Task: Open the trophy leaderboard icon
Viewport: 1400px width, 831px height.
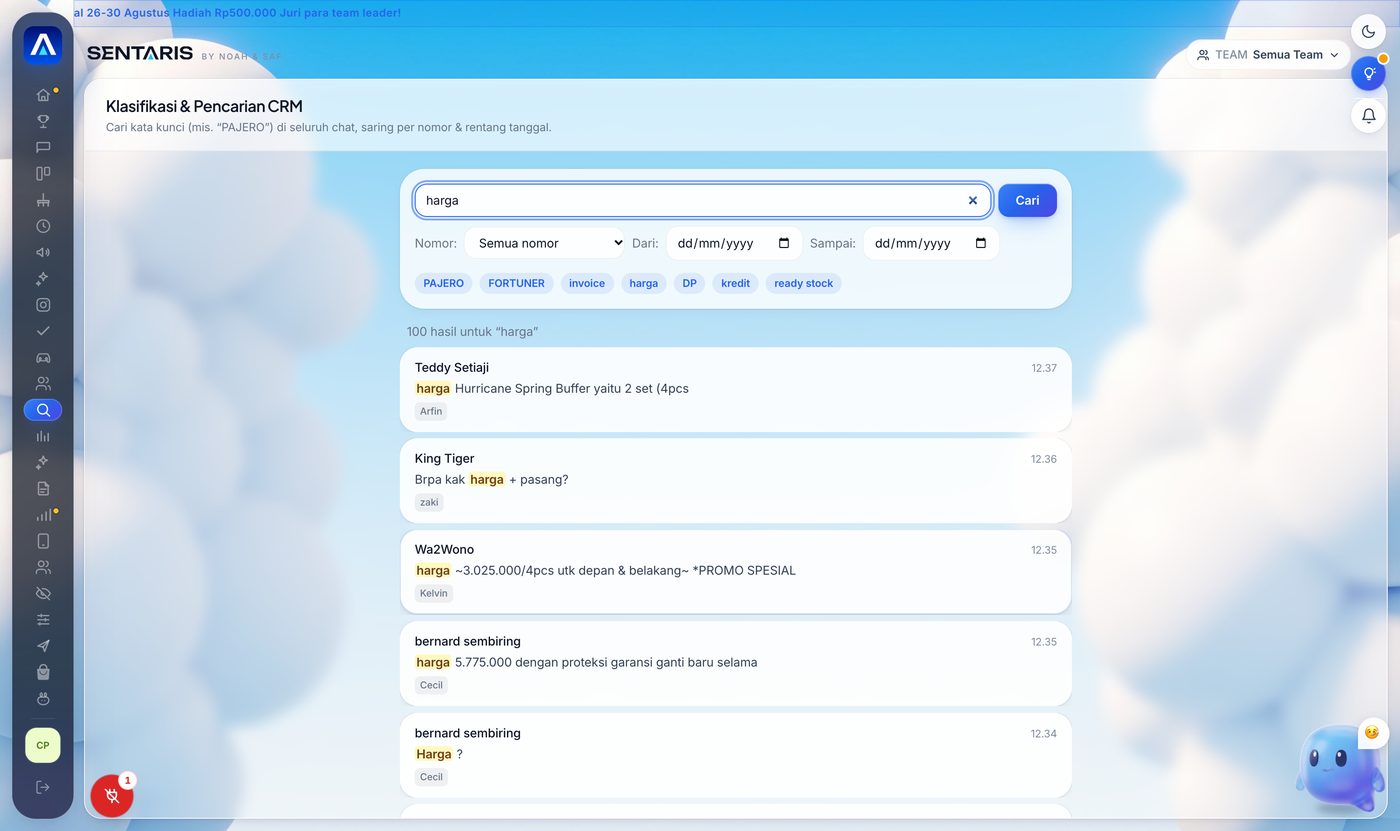Action: pos(43,121)
